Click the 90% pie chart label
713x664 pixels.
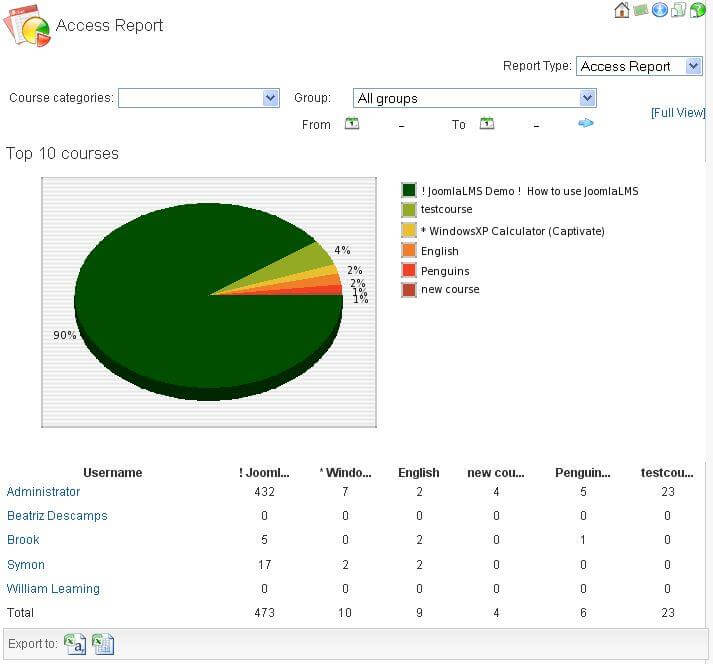click(65, 336)
